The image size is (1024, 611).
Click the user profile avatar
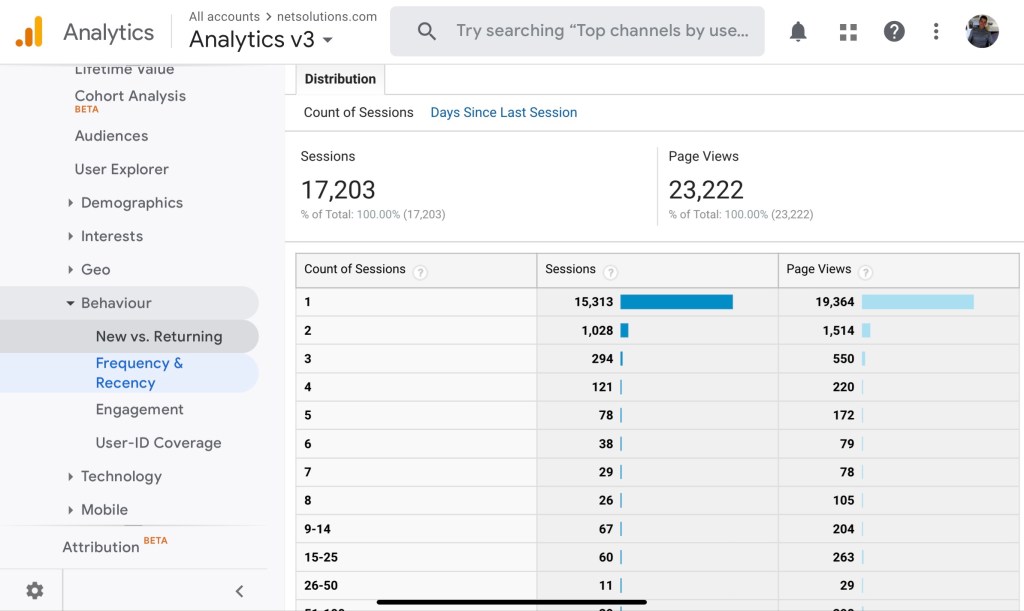pos(982,32)
